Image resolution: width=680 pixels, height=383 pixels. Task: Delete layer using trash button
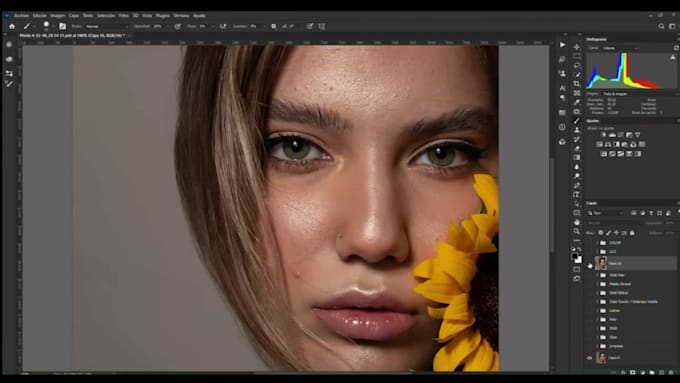671,372
